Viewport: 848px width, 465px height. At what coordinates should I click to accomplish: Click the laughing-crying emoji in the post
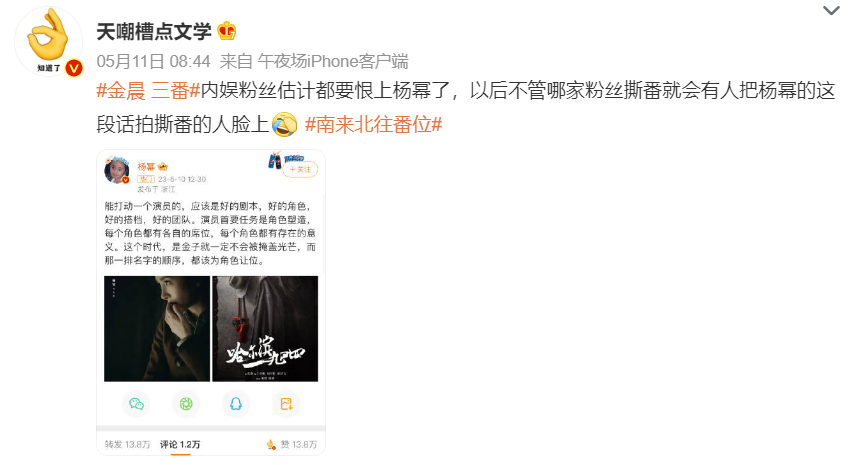[x=284, y=124]
